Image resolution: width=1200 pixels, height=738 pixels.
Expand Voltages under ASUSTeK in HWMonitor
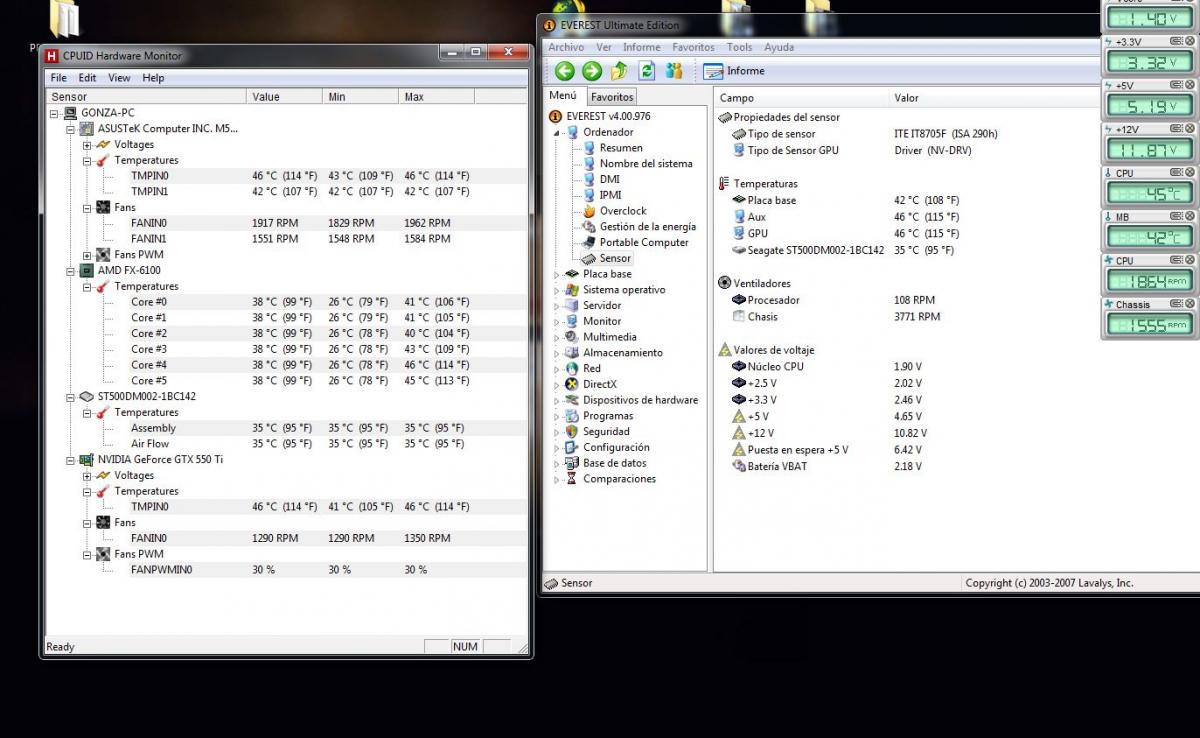coord(87,145)
